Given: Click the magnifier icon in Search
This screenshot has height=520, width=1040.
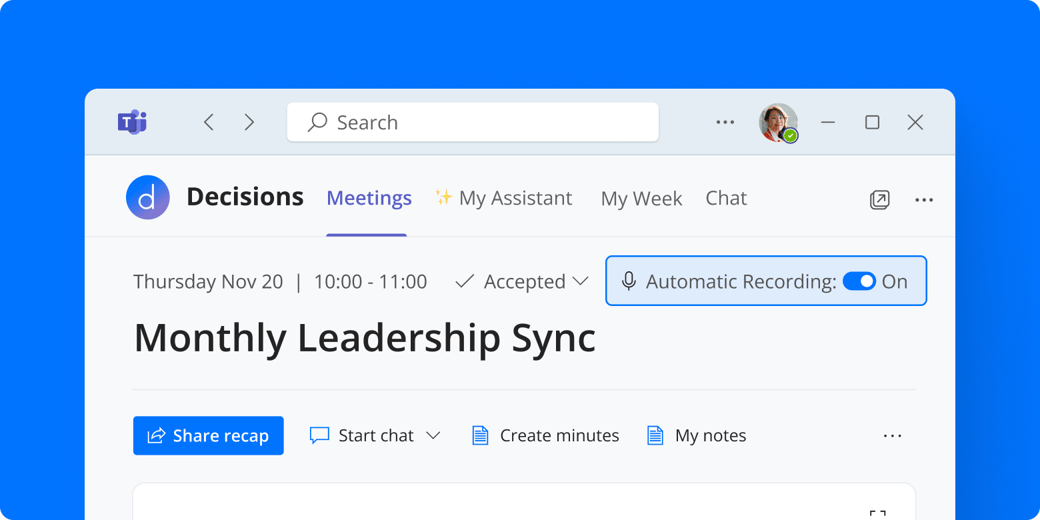Looking at the screenshot, I should 318,122.
